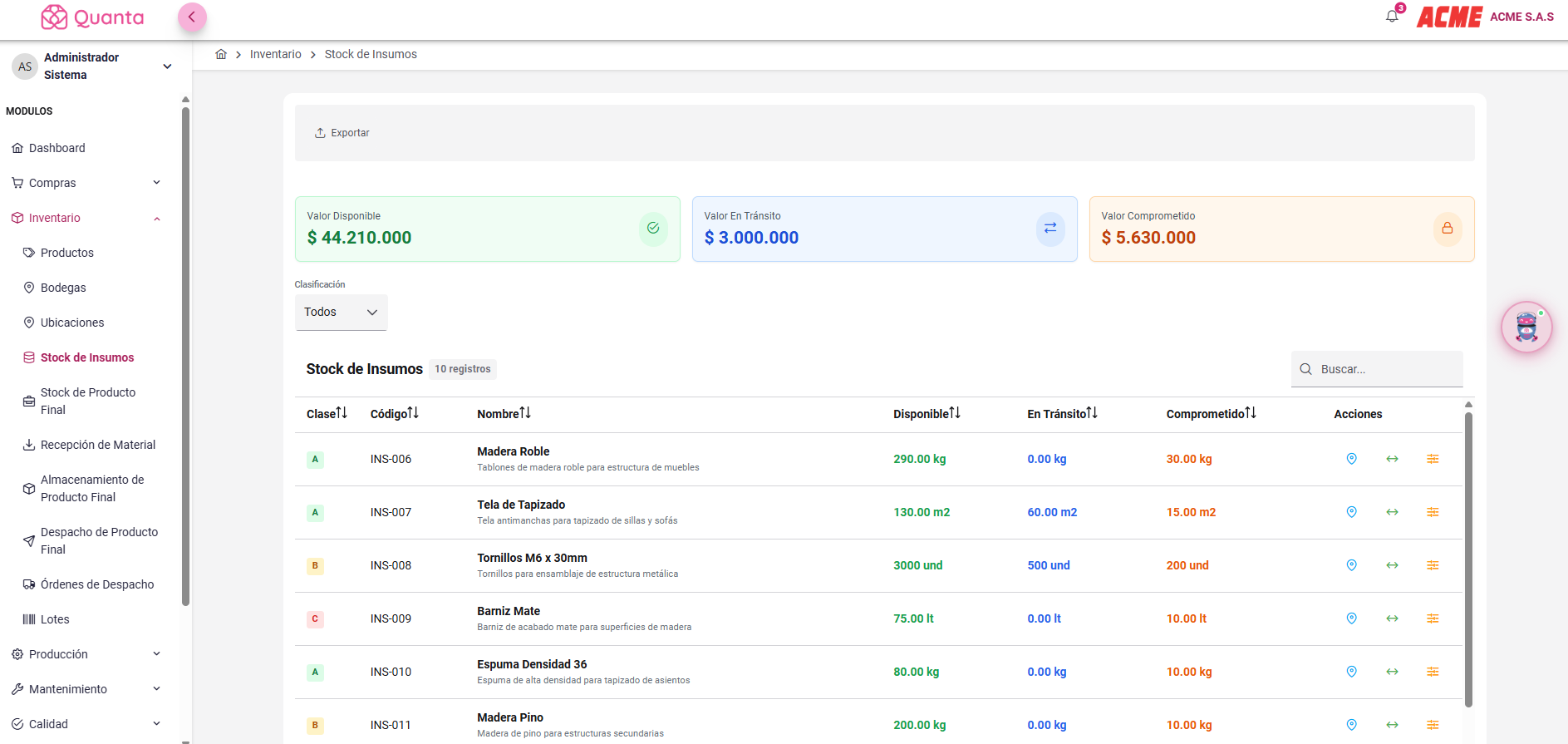Click Valor En Tránsito swap icon
The height and width of the screenshot is (744, 1568).
(1050, 229)
